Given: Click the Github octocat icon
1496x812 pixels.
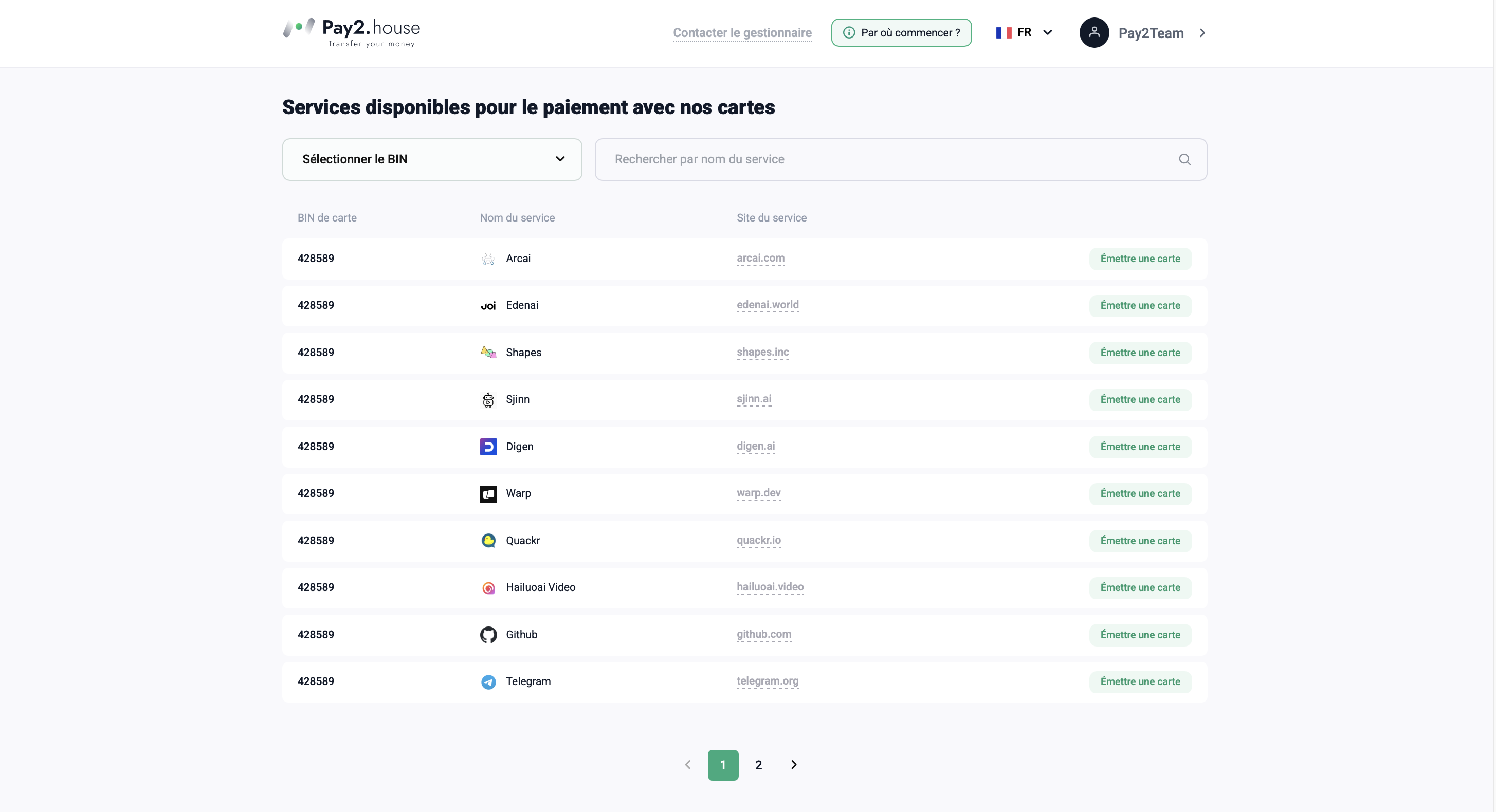Looking at the screenshot, I should (x=488, y=635).
